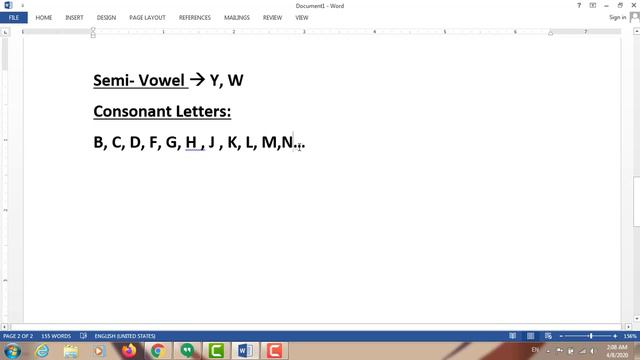Click horizontal scrollbar right arrow

tap(629, 327)
